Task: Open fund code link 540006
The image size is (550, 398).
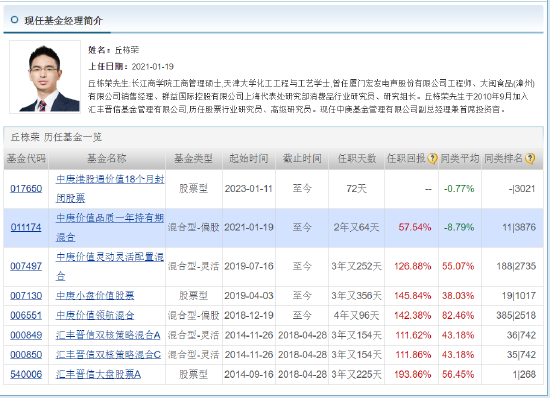Action: (26, 375)
